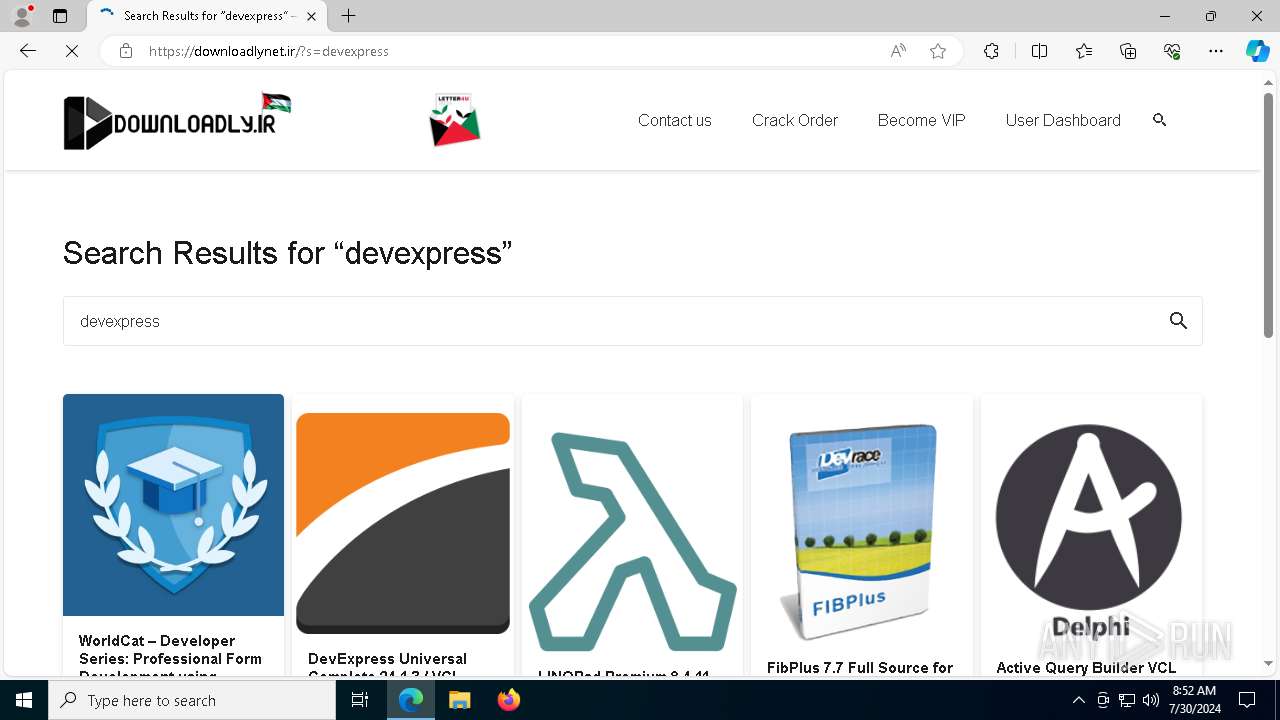Open the DevExpress Universal Complete link
Viewport: 1280px width, 720px height.
tap(387, 666)
